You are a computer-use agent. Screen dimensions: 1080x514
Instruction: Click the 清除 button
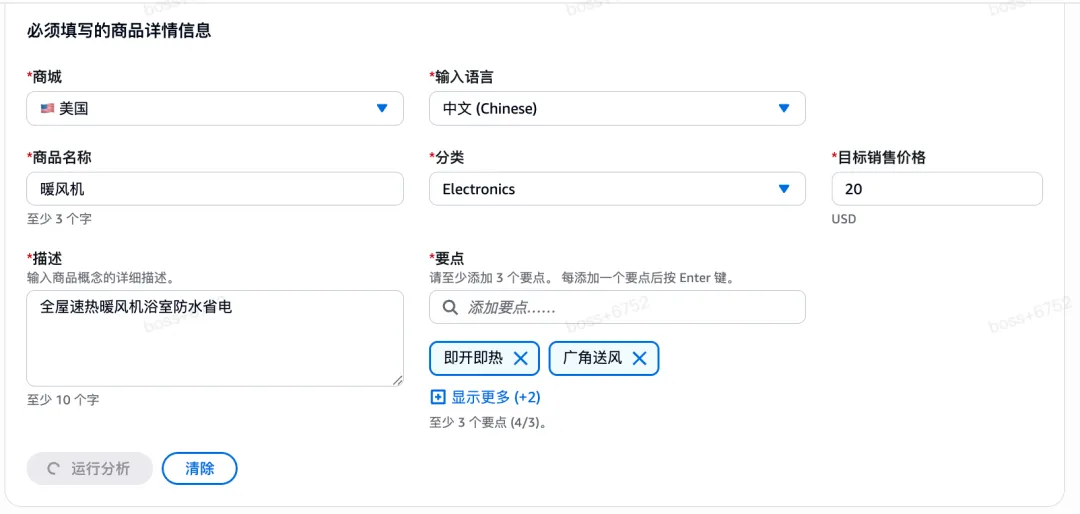point(200,469)
